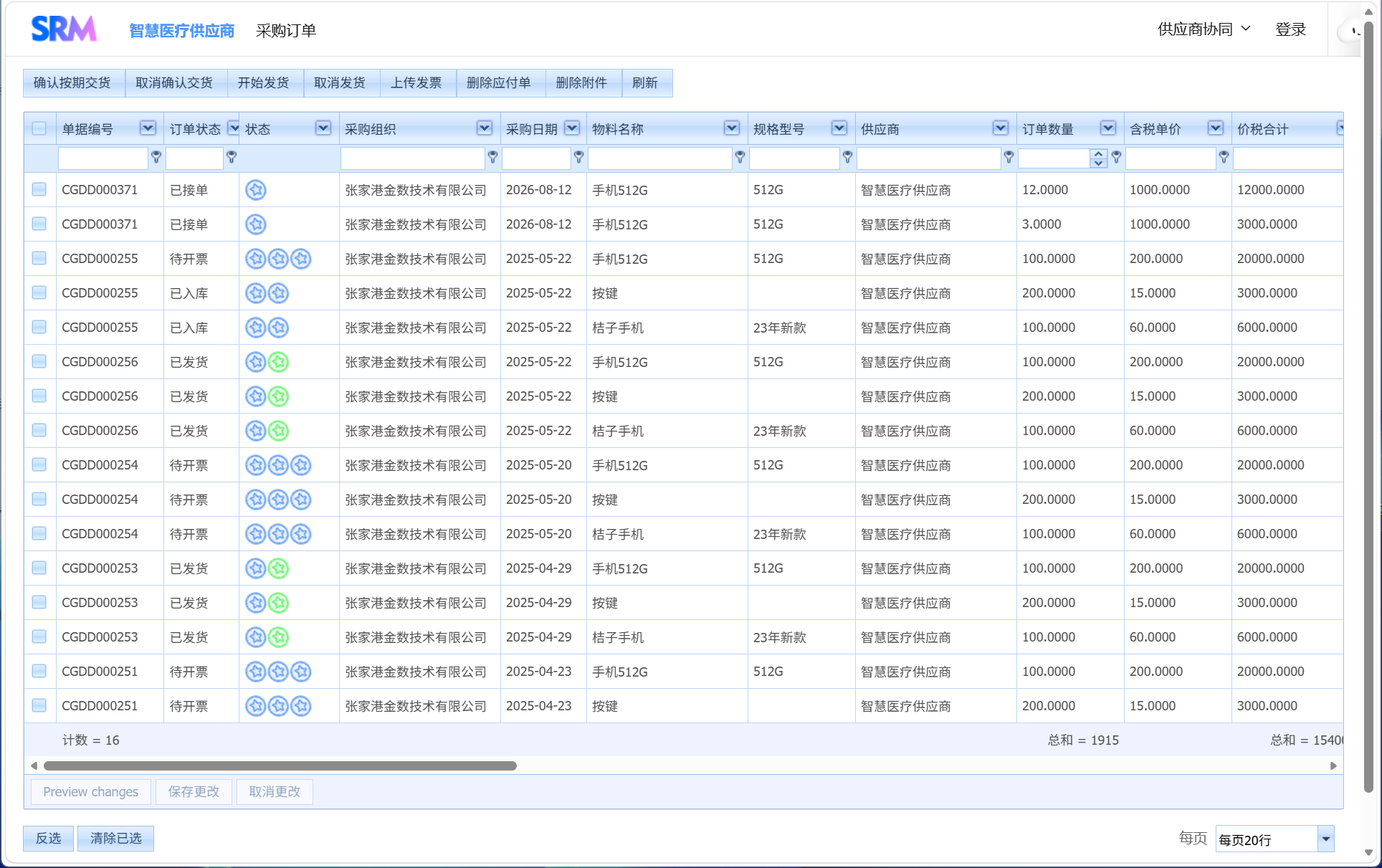Click 开始发货 toolbar item

click(x=264, y=83)
